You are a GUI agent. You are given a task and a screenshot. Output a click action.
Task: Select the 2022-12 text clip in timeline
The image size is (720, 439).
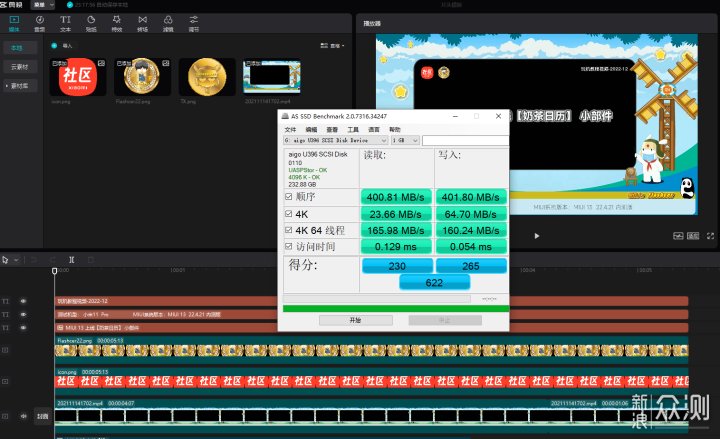click(371, 301)
